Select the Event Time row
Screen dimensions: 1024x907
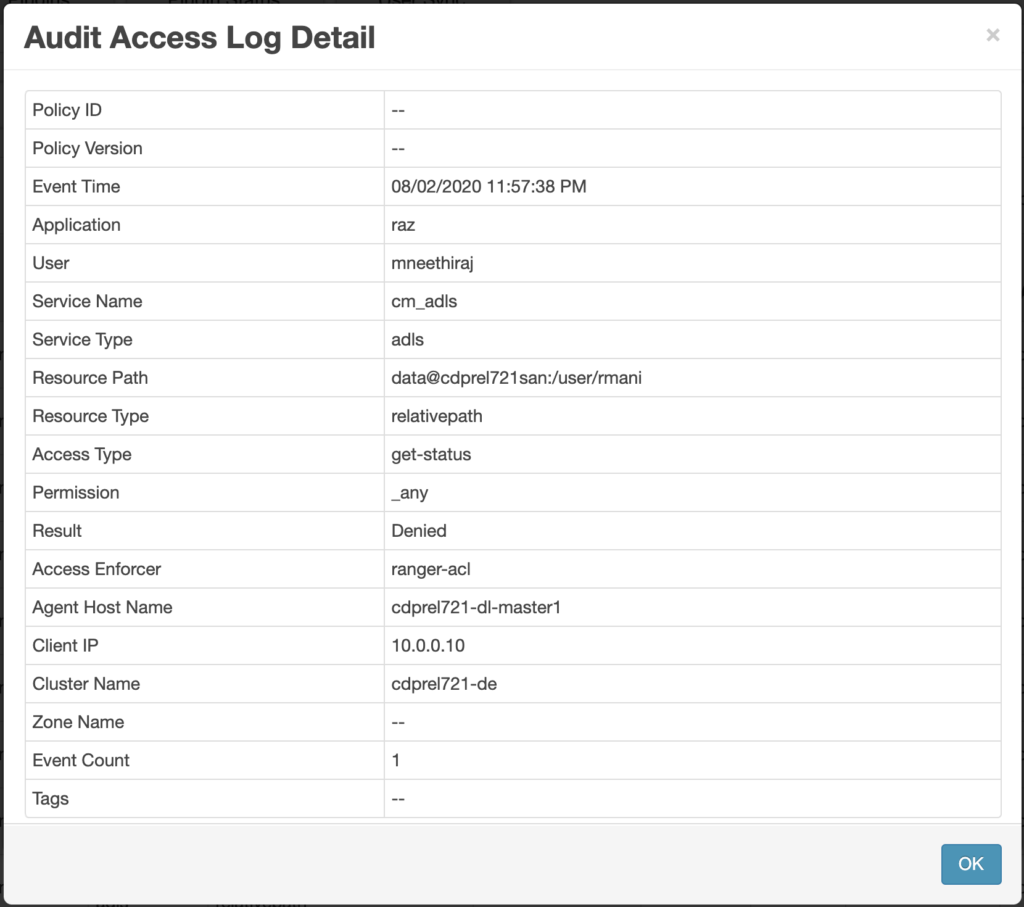coord(200,186)
